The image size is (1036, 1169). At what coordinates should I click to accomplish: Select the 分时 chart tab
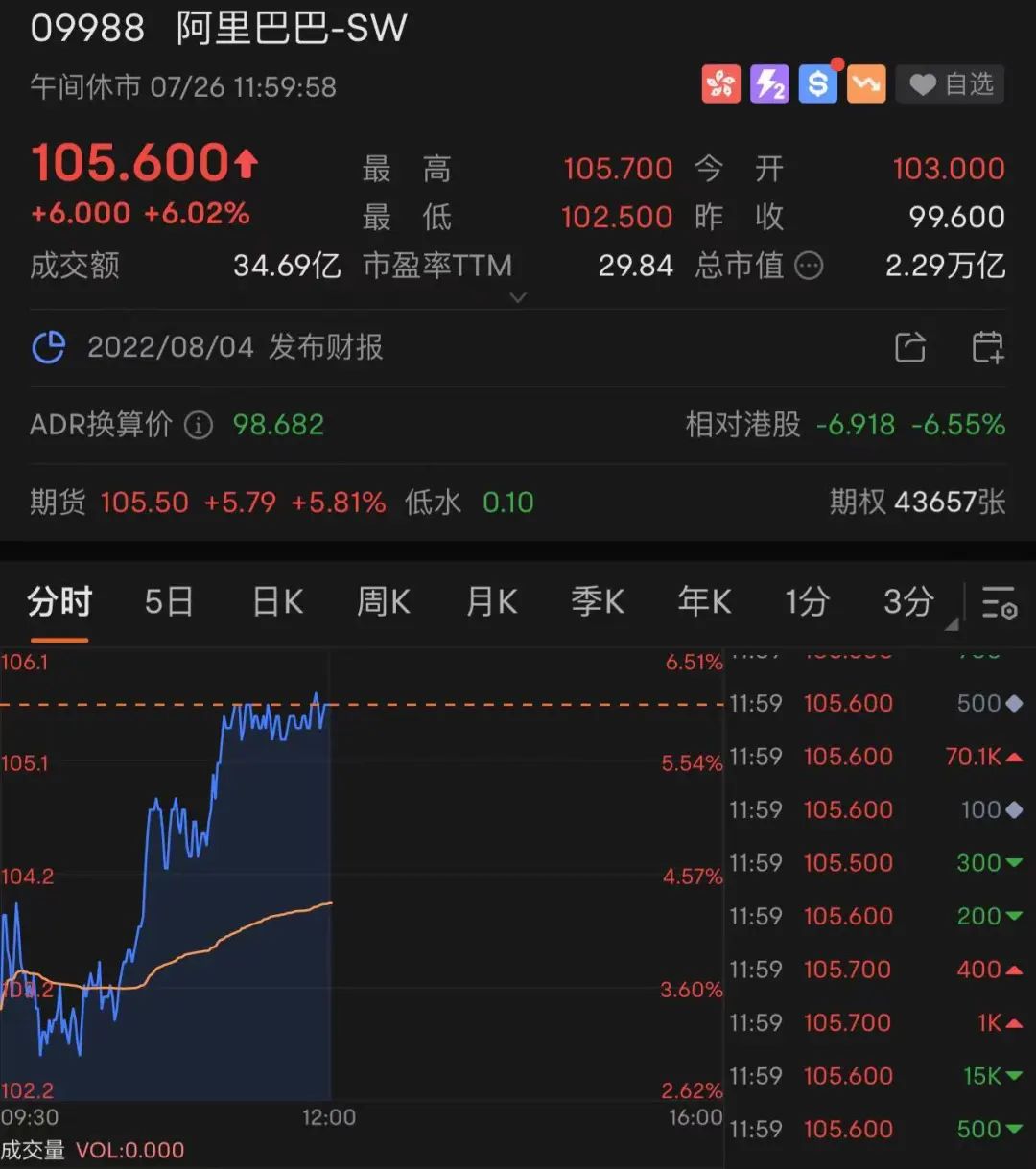[59, 602]
